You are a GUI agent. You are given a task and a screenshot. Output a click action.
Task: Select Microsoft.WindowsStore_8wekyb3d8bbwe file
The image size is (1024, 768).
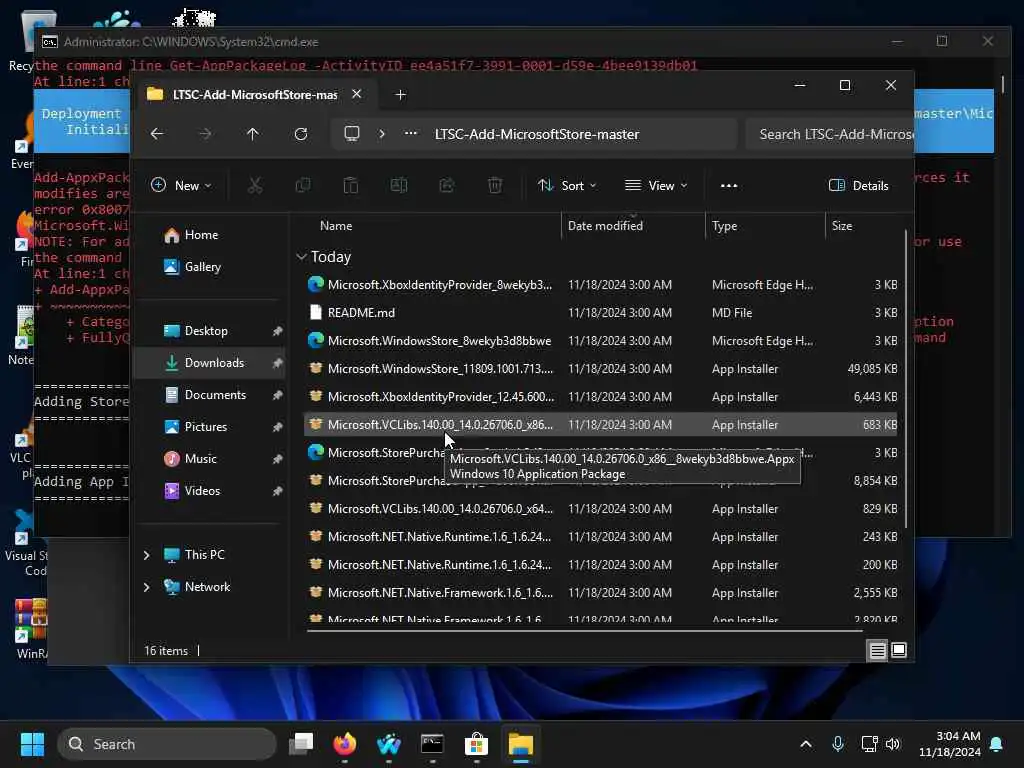pos(601,341)
